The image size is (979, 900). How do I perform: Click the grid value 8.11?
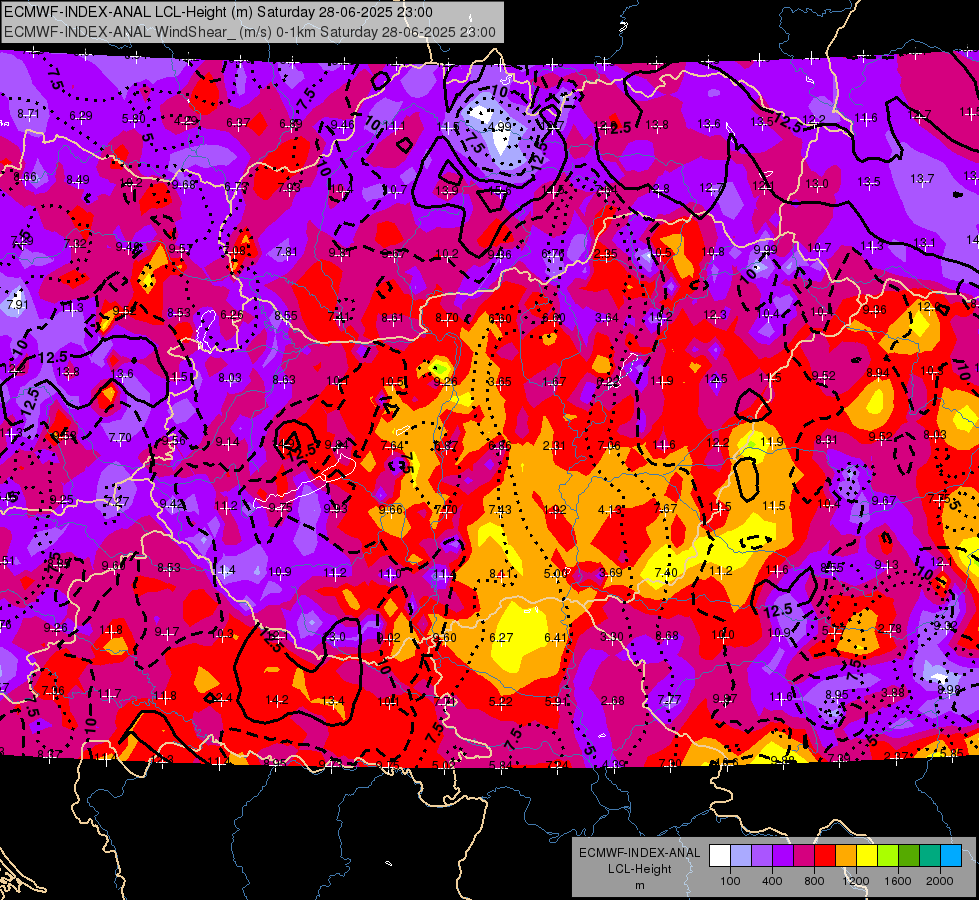tap(500, 573)
